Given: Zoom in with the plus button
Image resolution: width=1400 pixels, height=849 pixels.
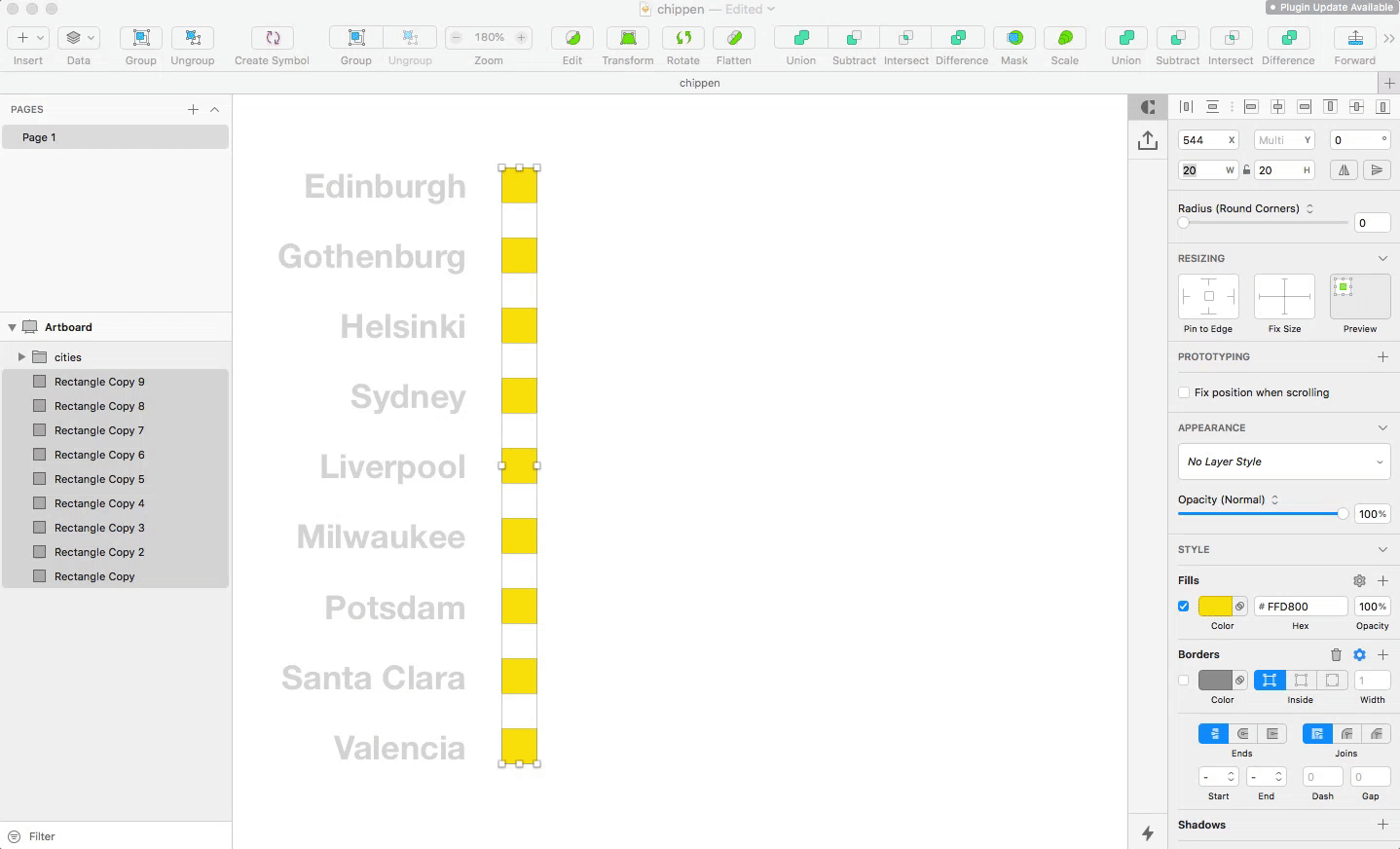Looking at the screenshot, I should tap(522, 38).
